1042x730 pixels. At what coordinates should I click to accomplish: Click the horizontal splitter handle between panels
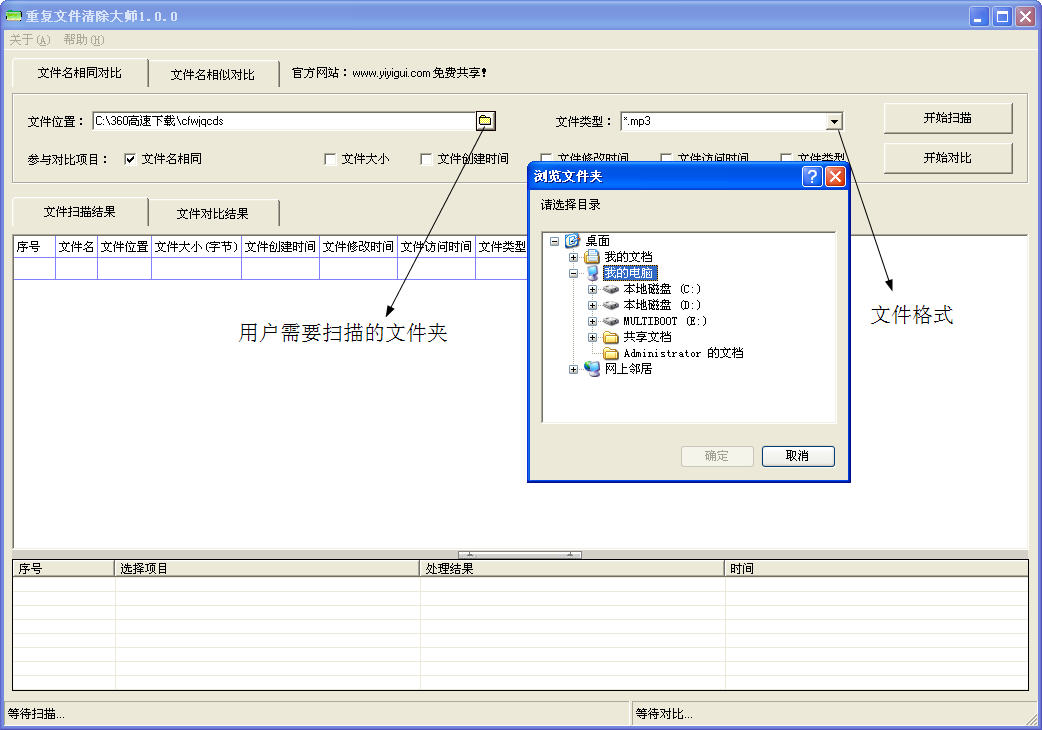pos(520,554)
